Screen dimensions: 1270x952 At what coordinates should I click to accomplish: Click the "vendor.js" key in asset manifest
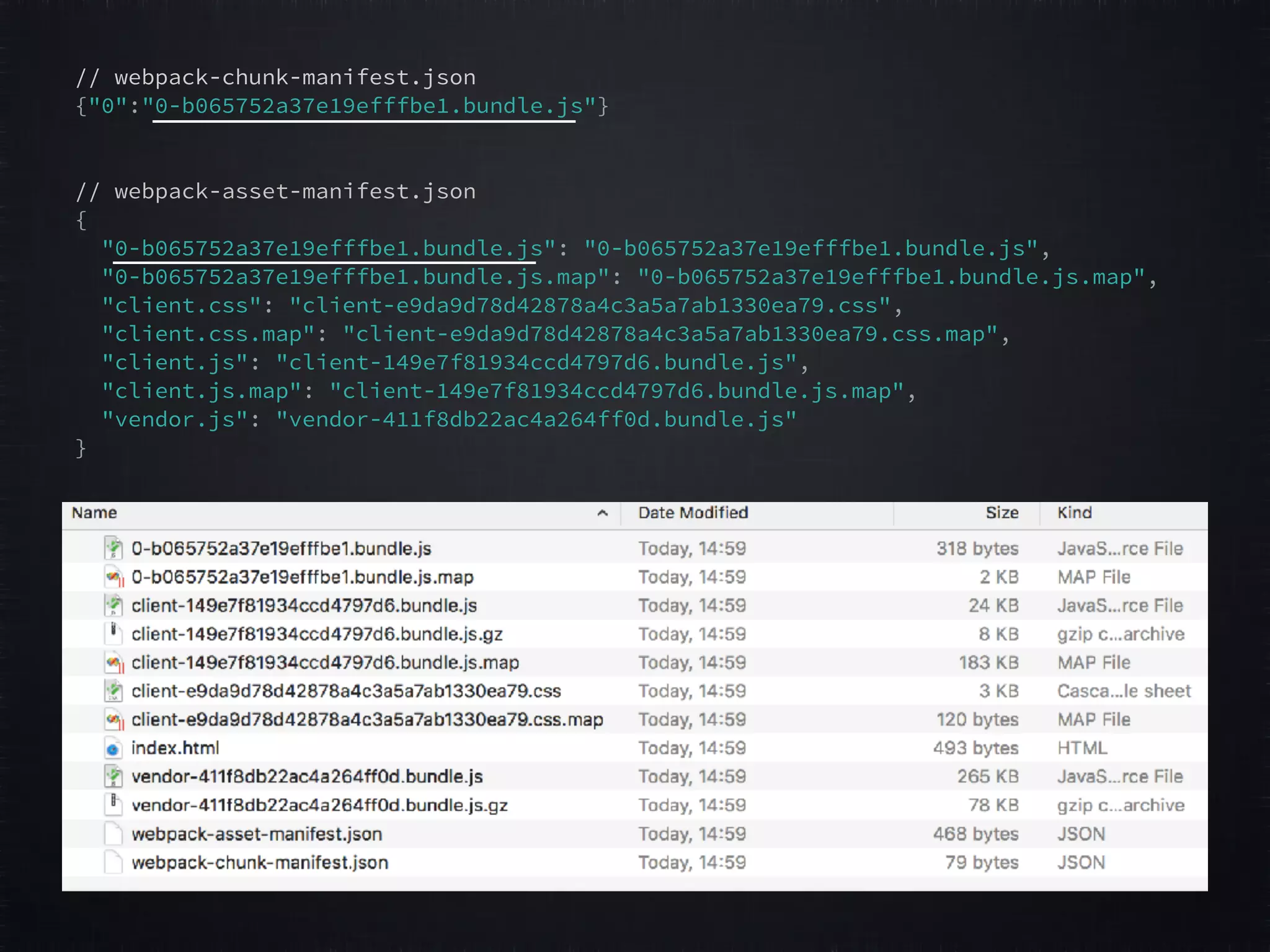click(x=175, y=420)
